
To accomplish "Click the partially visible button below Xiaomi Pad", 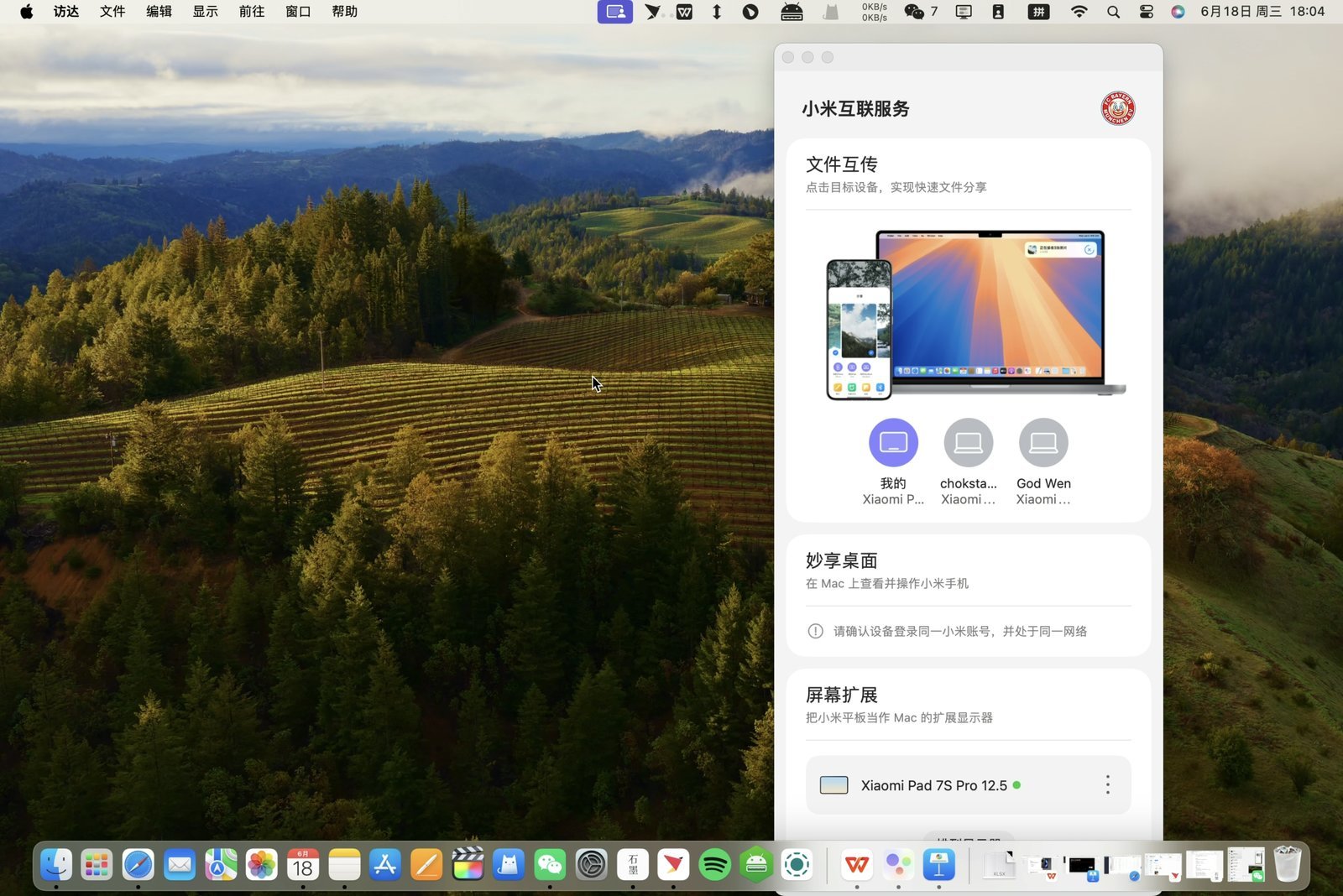I will (968, 837).
